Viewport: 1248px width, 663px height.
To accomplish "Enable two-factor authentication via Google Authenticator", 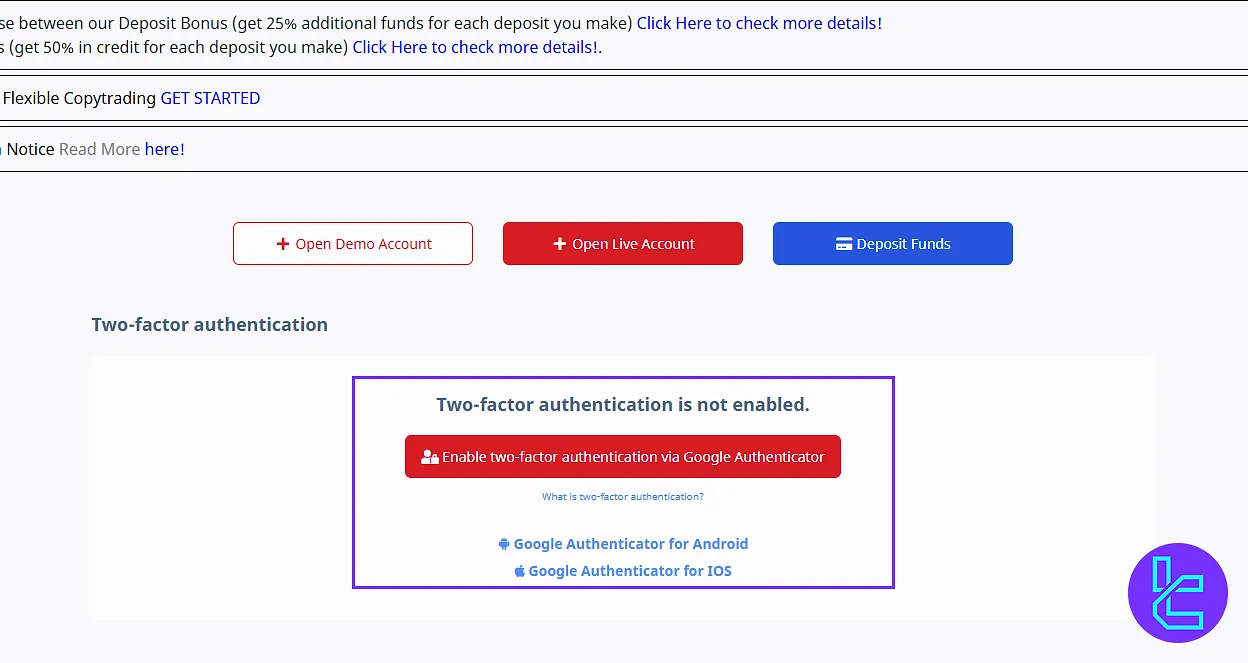I will pos(623,457).
